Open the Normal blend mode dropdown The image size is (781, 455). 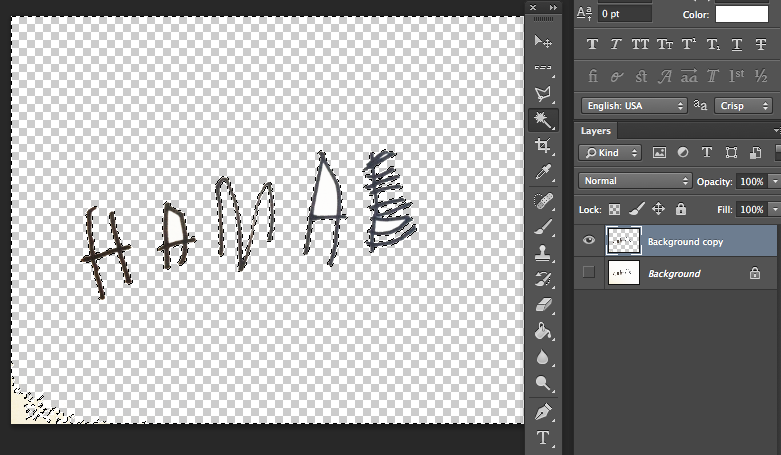[635, 181]
